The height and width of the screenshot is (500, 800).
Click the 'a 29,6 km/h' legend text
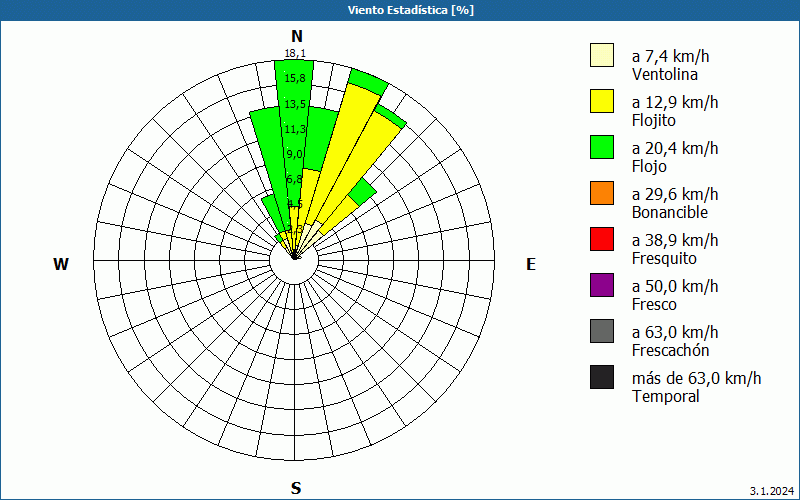pos(675,194)
